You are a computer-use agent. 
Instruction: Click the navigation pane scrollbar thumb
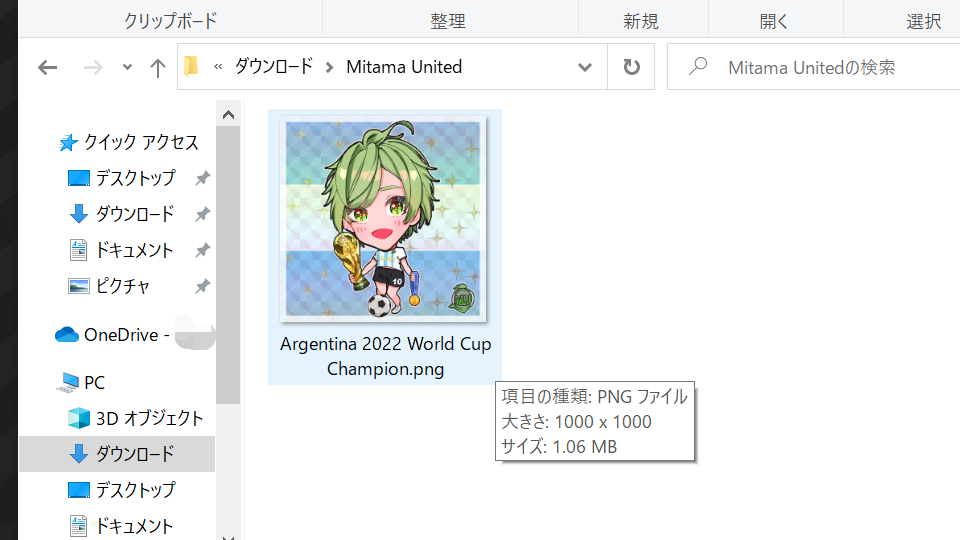228,264
